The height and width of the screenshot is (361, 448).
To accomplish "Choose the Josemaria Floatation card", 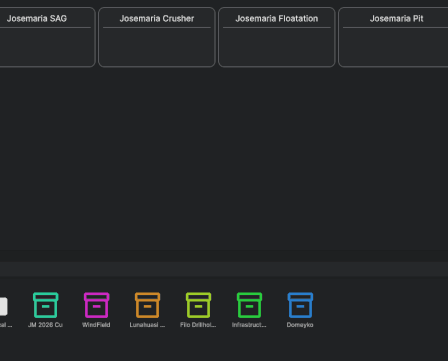I will tap(277, 37).
